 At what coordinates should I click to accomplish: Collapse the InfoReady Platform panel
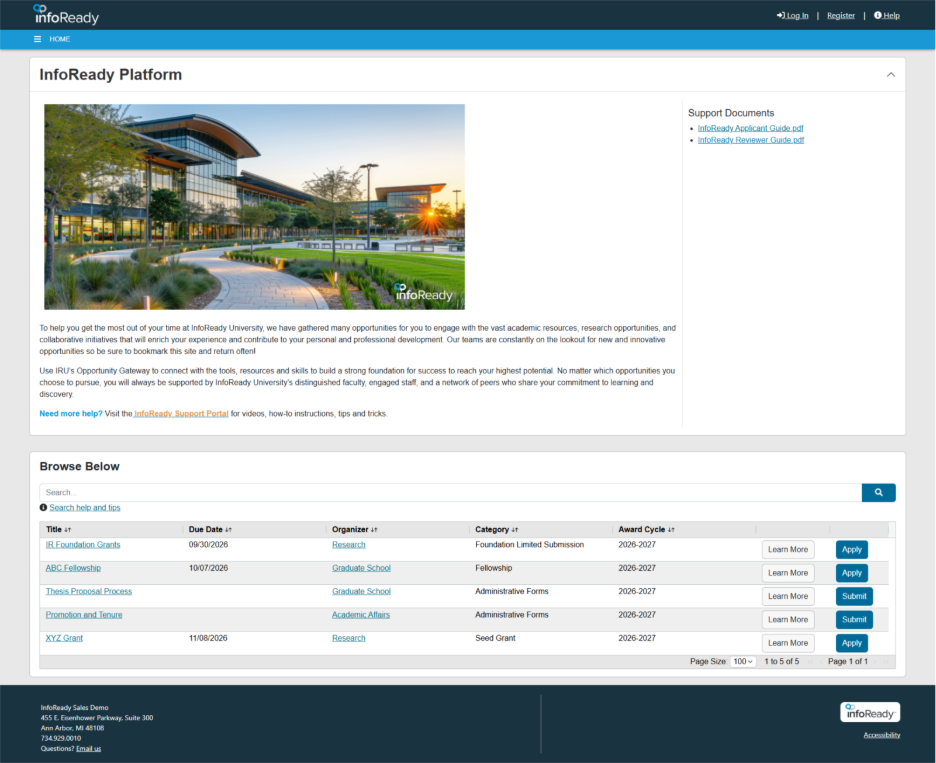tap(890, 74)
